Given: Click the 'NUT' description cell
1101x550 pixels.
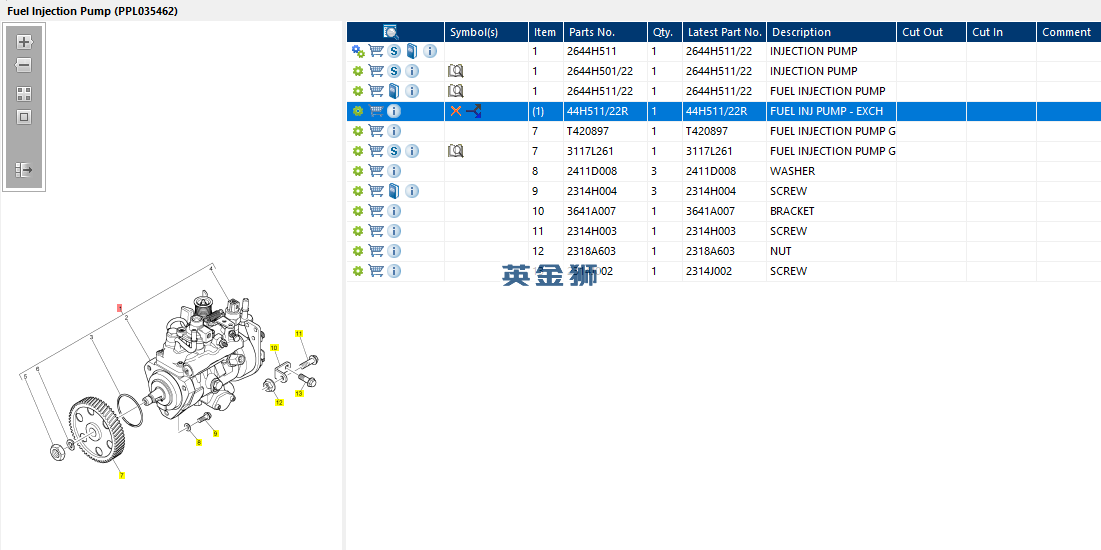Looking at the screenshot, I should (x=831, y=251).
